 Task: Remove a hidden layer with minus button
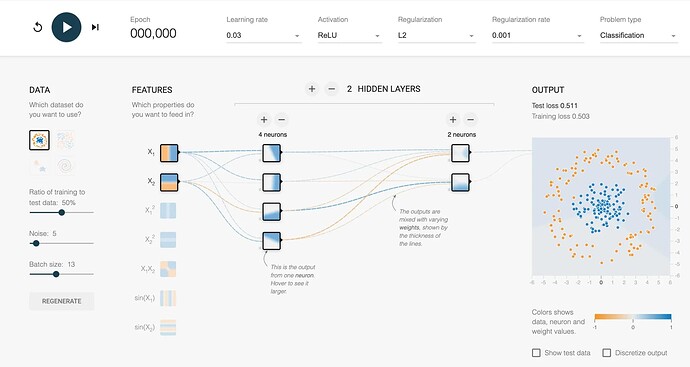[x=331, y=89]
